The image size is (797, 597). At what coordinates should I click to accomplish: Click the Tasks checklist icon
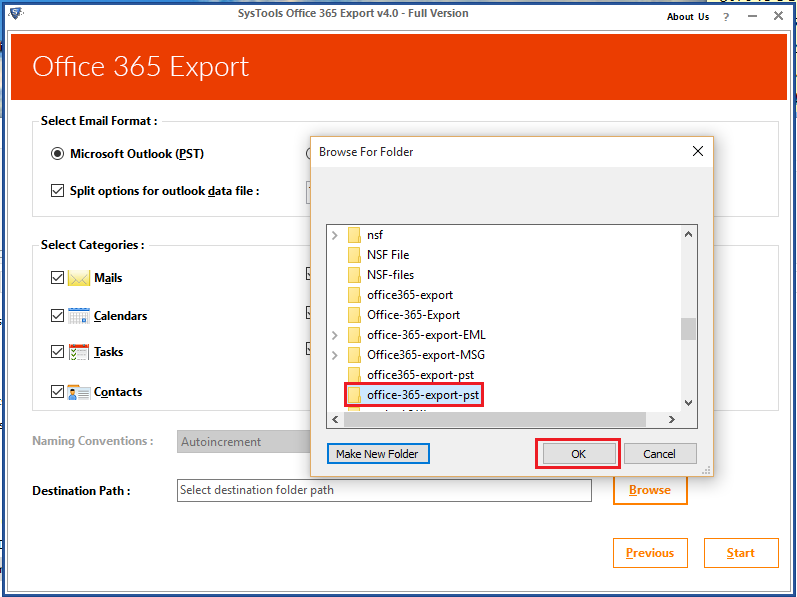[x=79, y=352]
